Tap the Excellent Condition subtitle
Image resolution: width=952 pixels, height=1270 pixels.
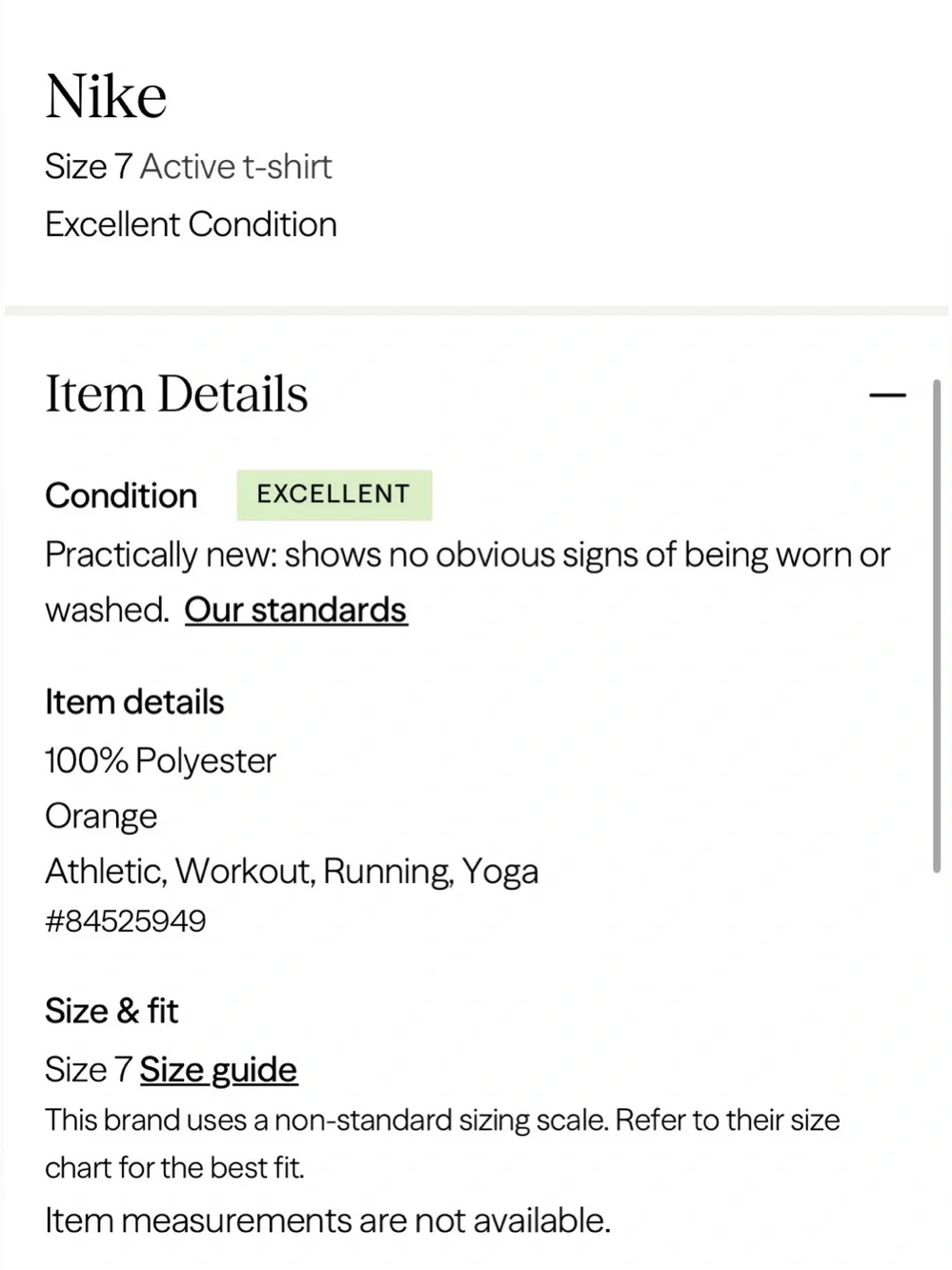191,225
